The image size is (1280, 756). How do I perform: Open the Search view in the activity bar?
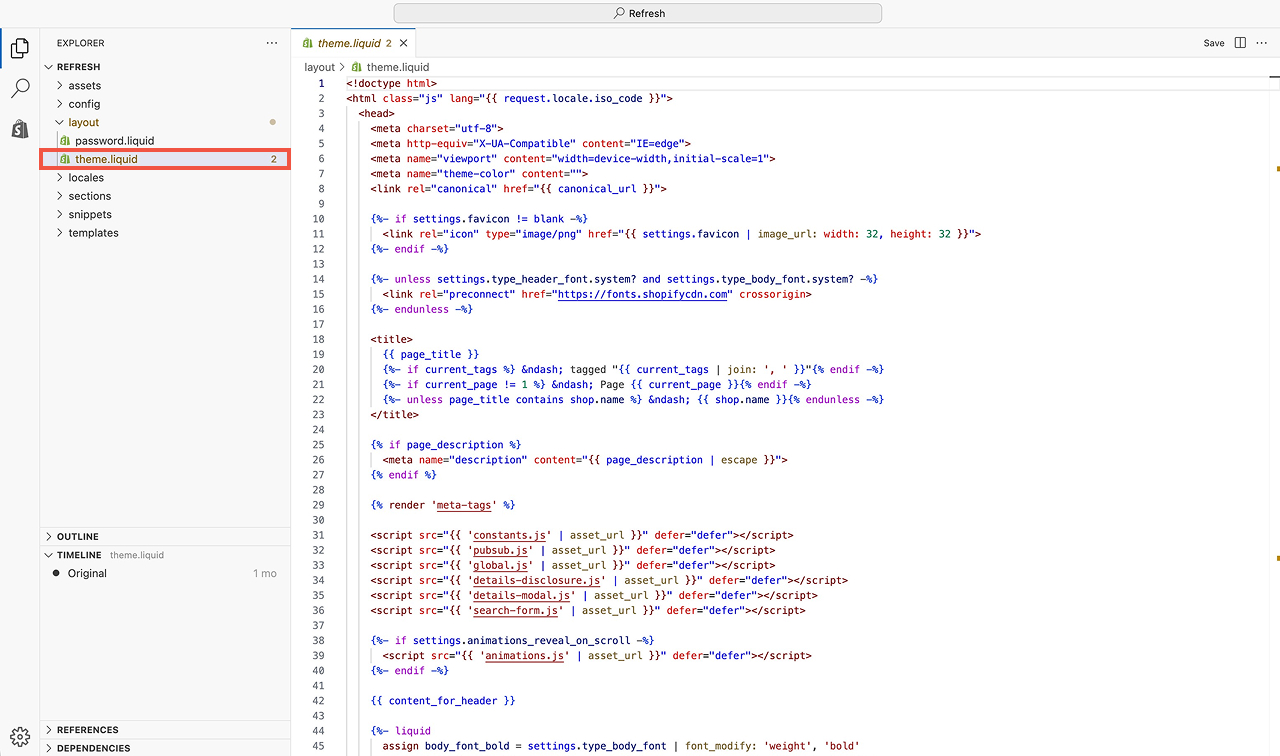pyautogui.click(x=19, y=89)
